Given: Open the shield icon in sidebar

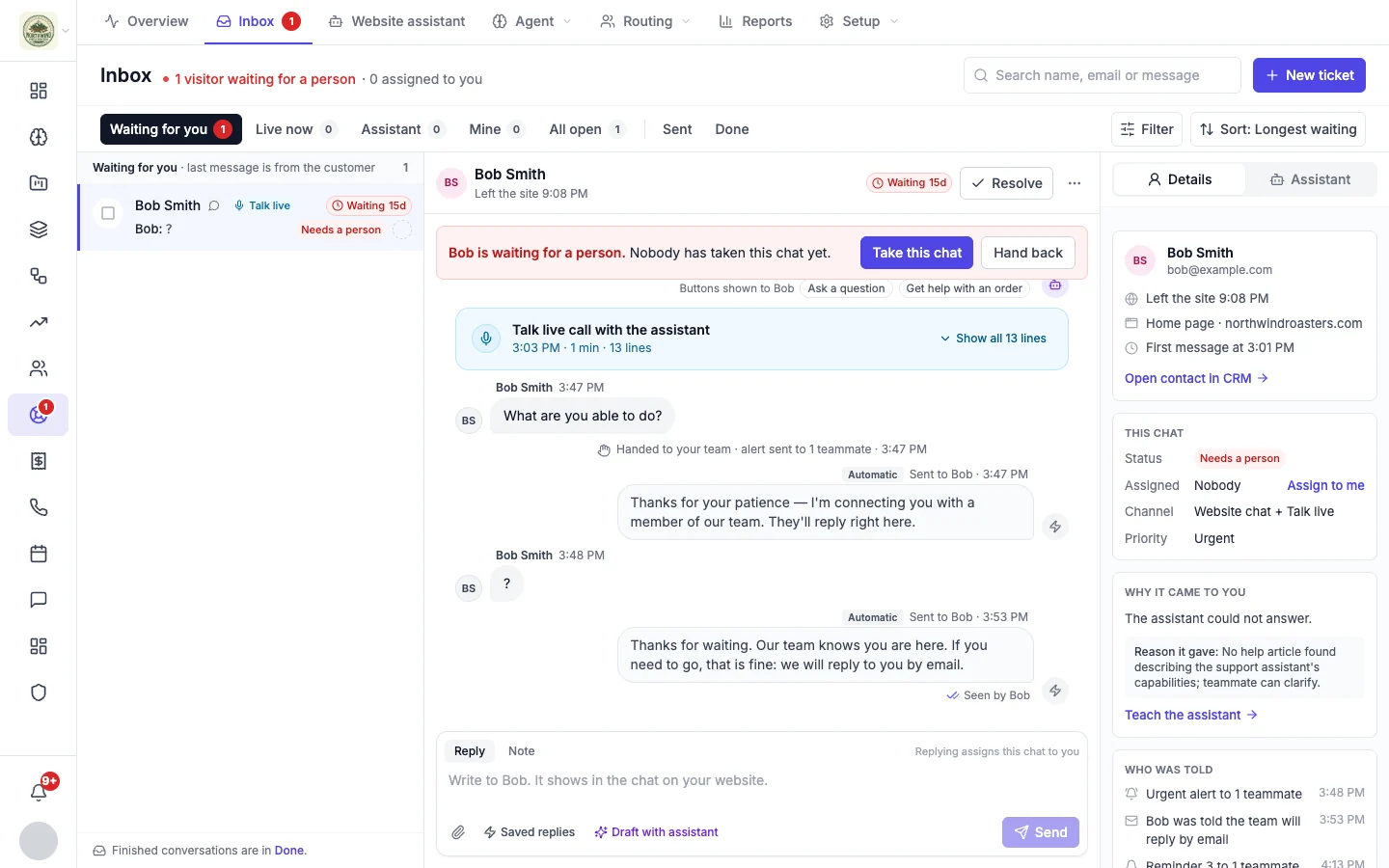Looking at the screenshot, I should pyautogui.click(x=39, y=692).
